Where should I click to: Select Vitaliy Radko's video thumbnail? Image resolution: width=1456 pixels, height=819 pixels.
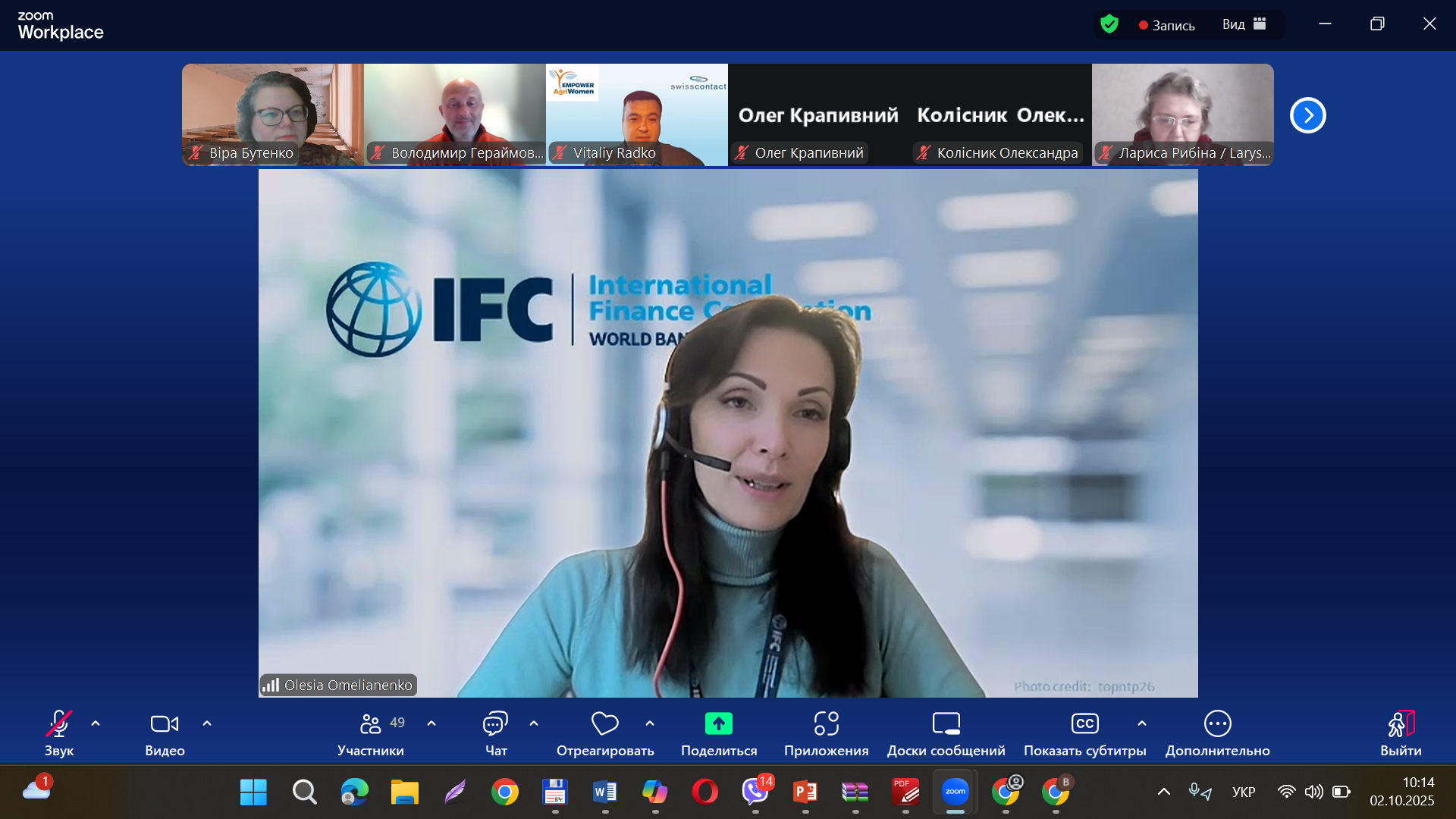pos(636,114)
